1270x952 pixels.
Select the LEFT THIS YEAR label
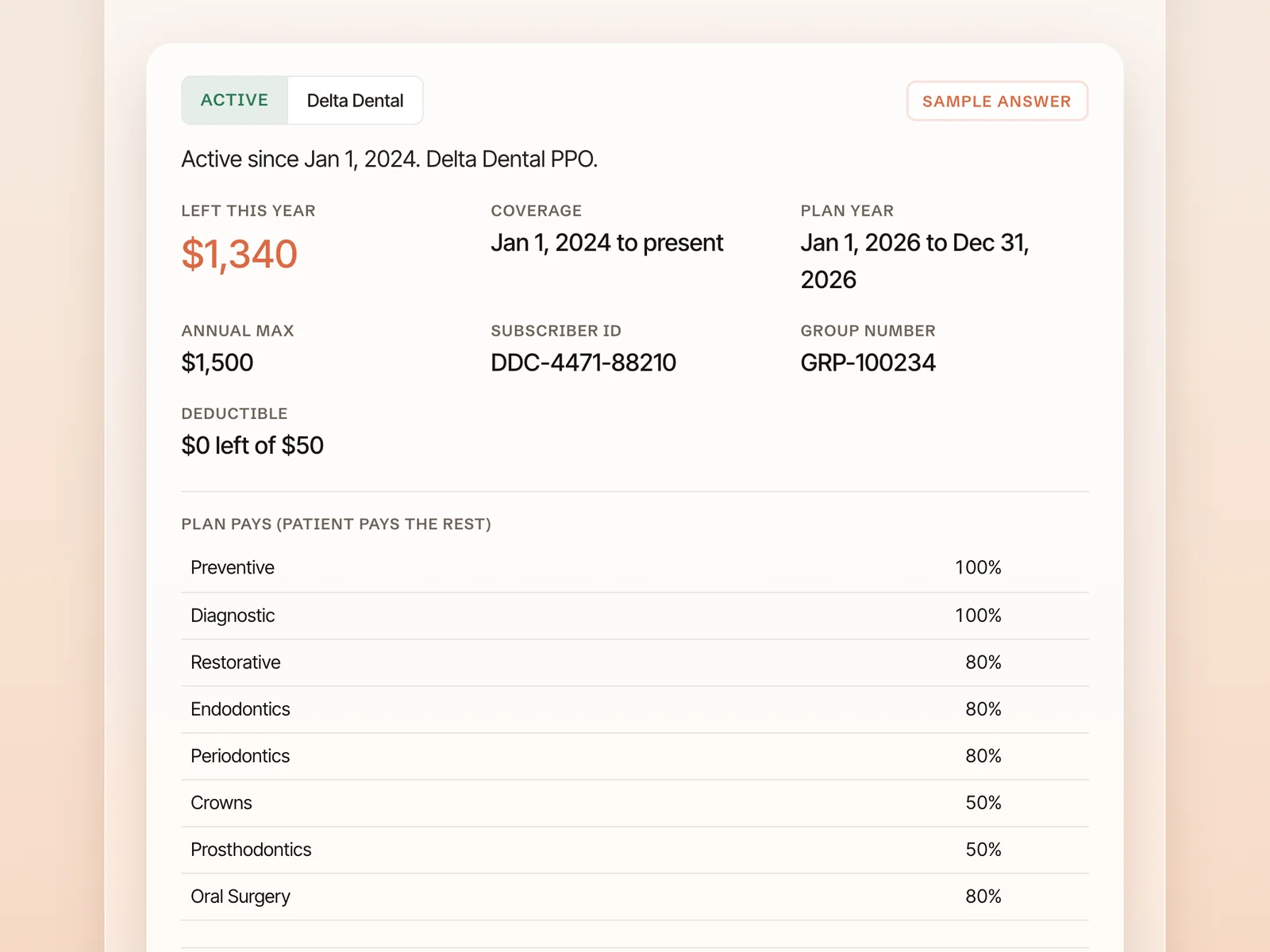[x=248, y=211]
